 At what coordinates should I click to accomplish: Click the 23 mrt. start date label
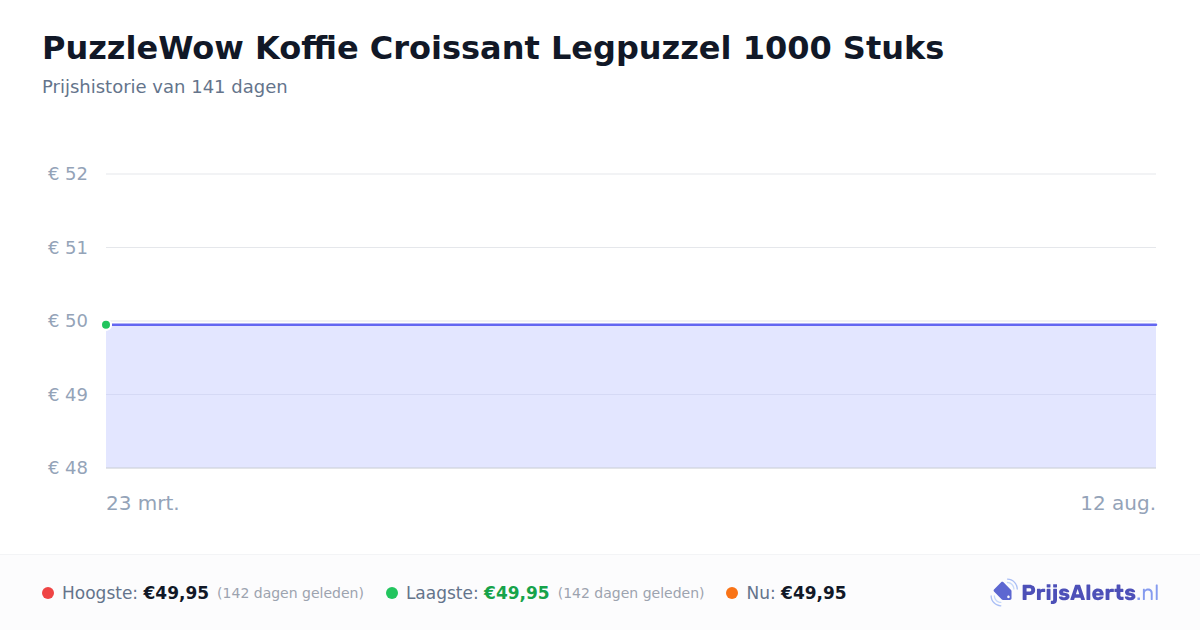143,503
